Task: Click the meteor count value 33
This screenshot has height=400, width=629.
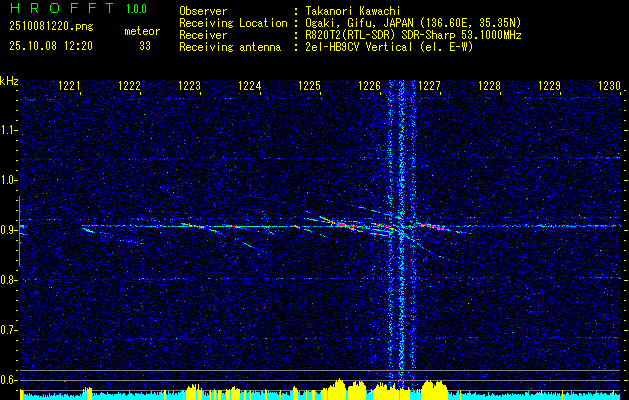Action: point(145,46)
